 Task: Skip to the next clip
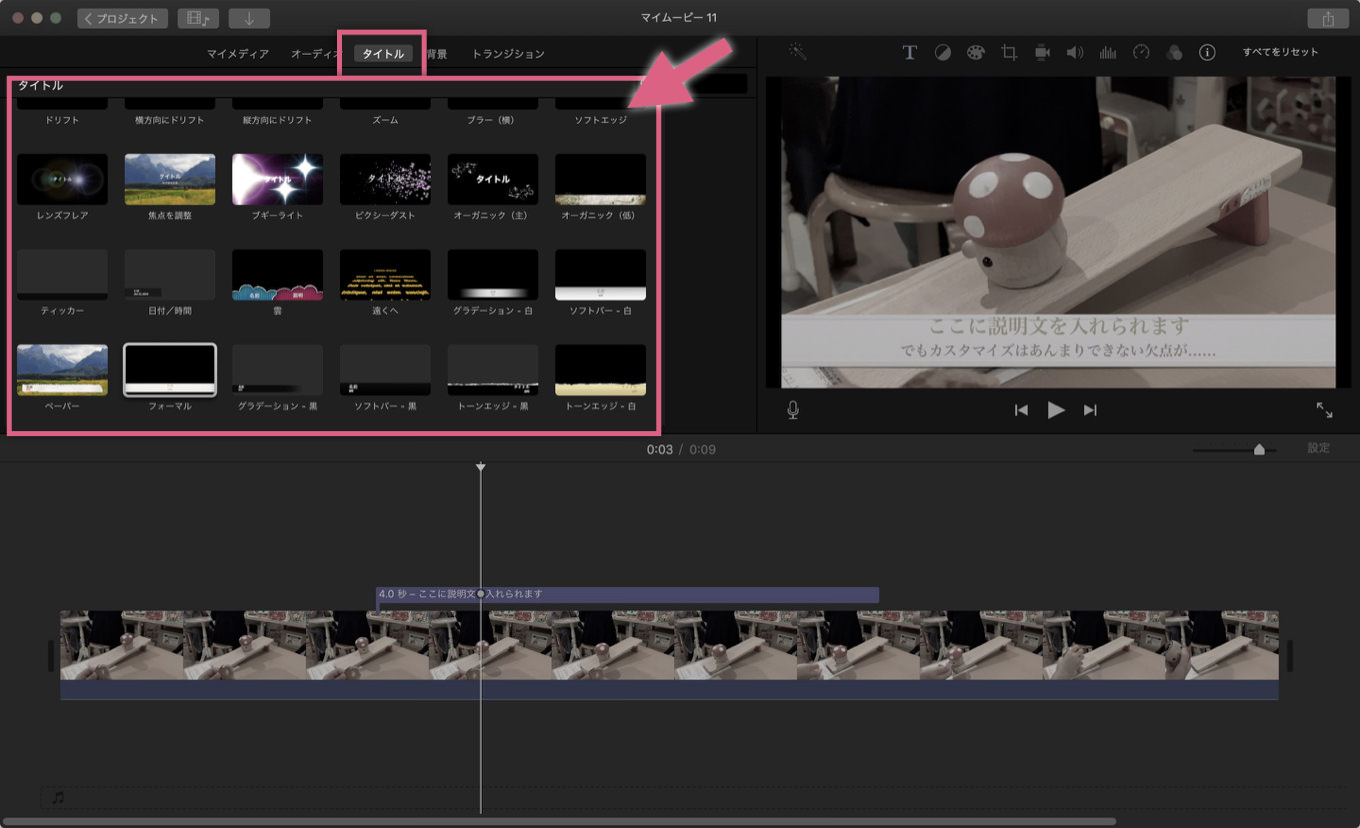point(1090,410)
